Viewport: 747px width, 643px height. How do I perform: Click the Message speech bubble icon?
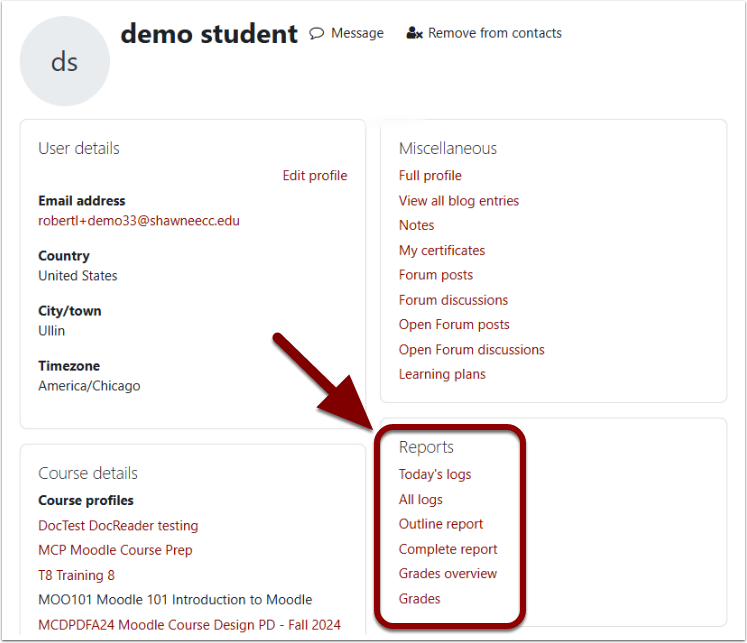click(x=316, y=33)
